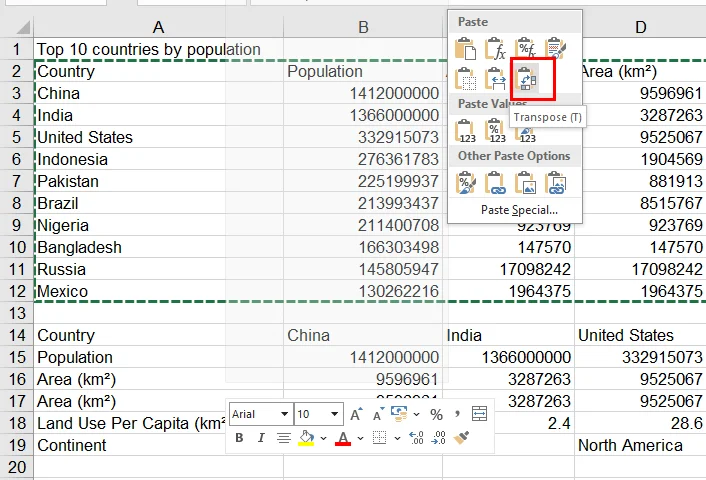This screenshot has width=706, height=480.
Task: Open the font size dropdown
Action: click(x=333, y=414)
